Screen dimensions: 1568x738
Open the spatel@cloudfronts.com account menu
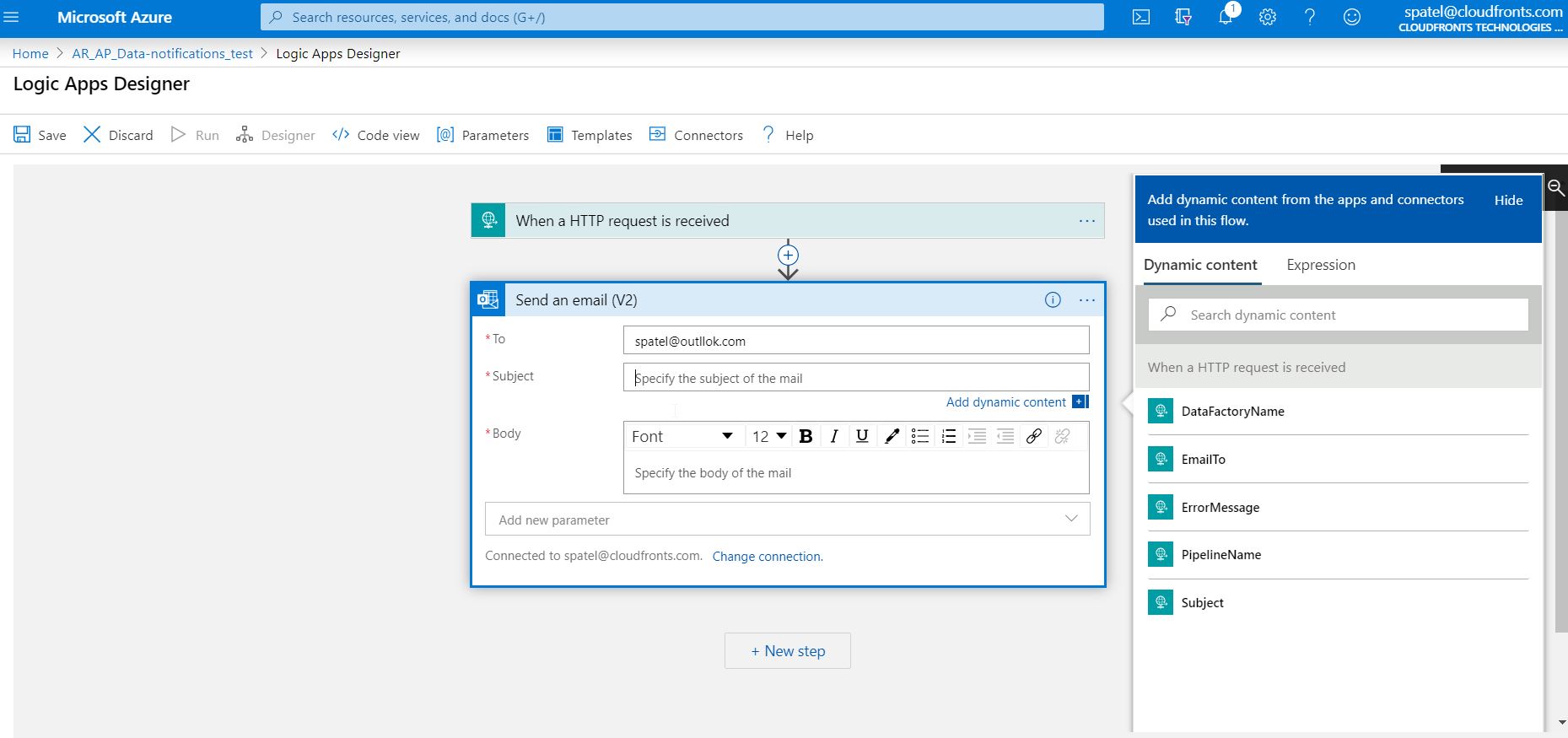1480,19
